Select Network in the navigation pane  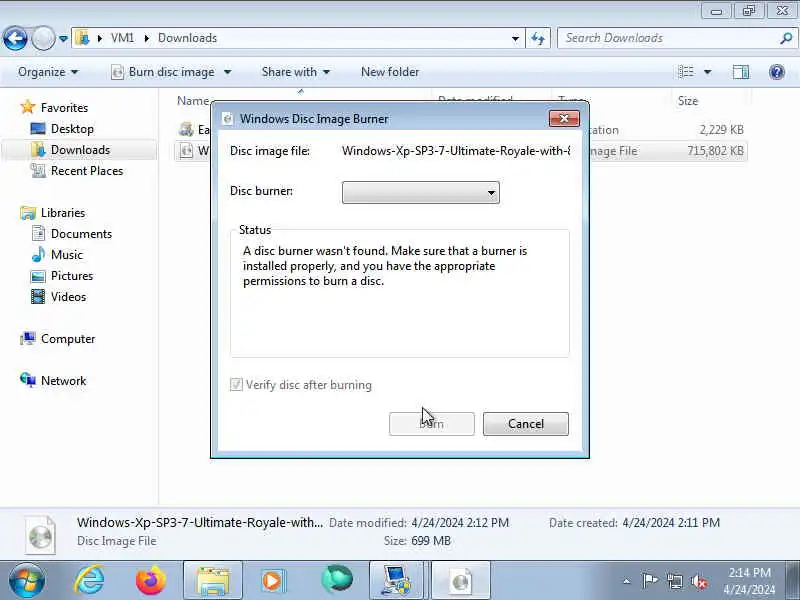[x=63, y=381]
